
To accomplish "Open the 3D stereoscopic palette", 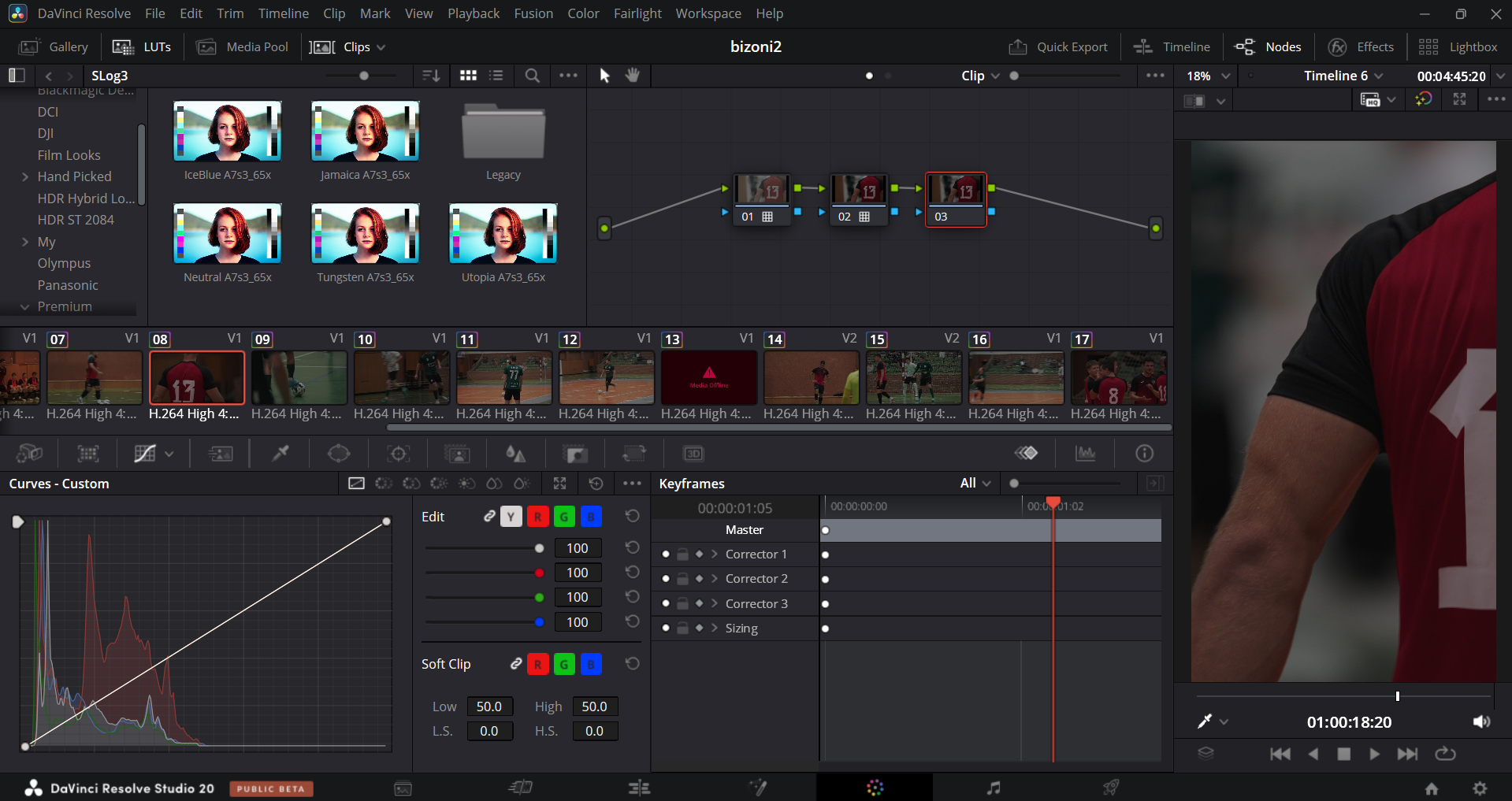I will [x=693, y=454].
